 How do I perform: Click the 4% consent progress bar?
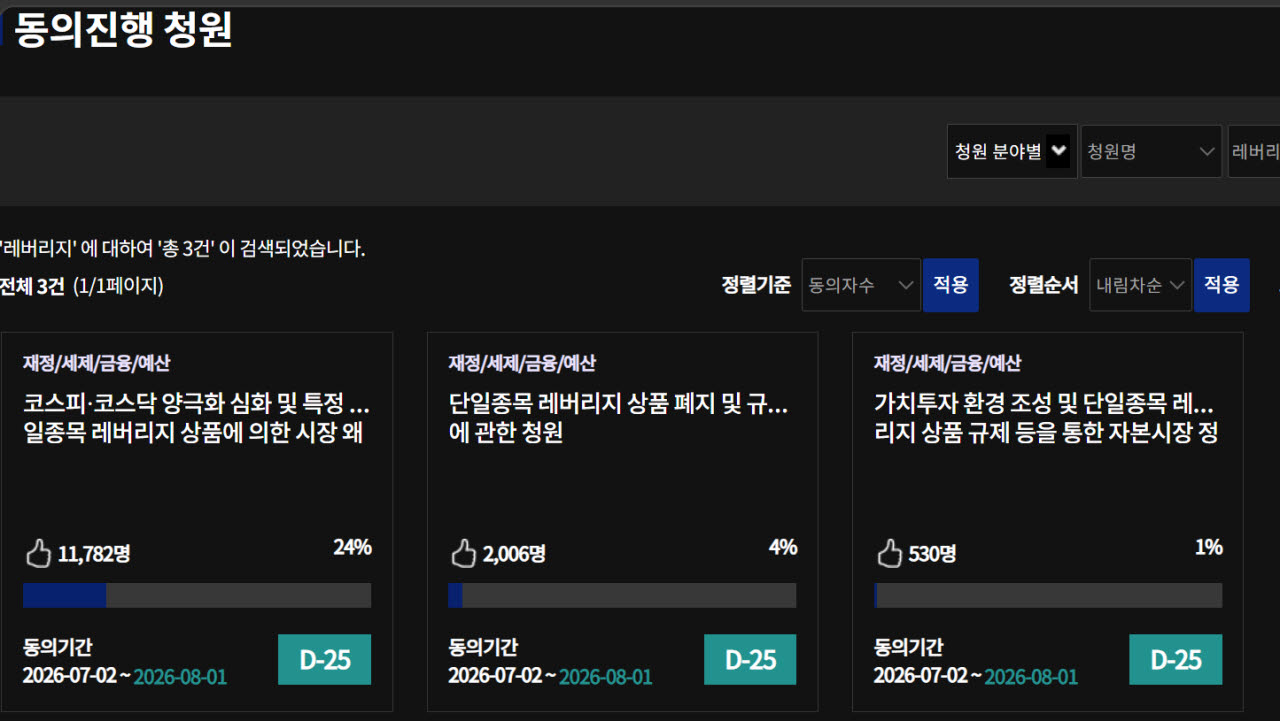point(622,595)
